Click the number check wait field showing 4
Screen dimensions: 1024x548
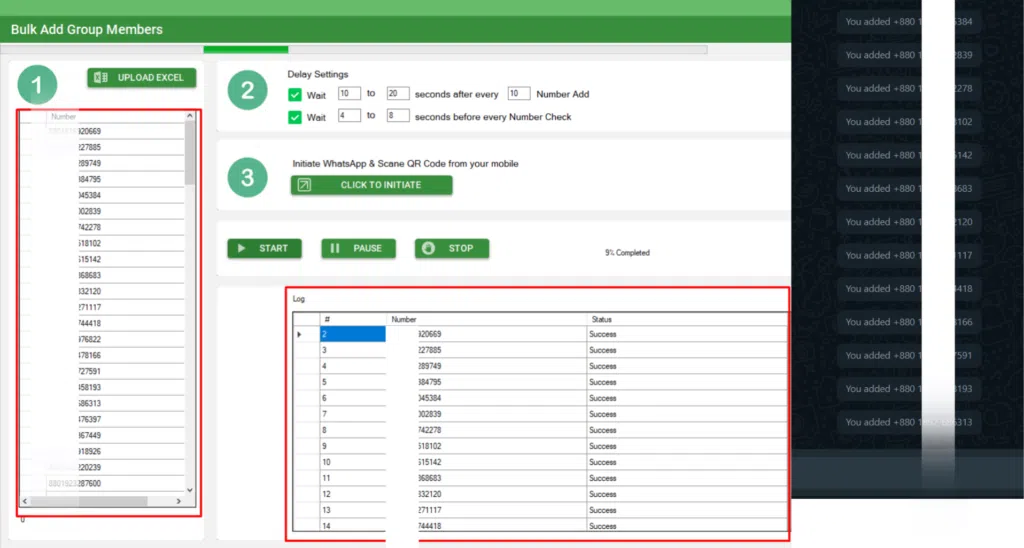click(x=349, y=116)
